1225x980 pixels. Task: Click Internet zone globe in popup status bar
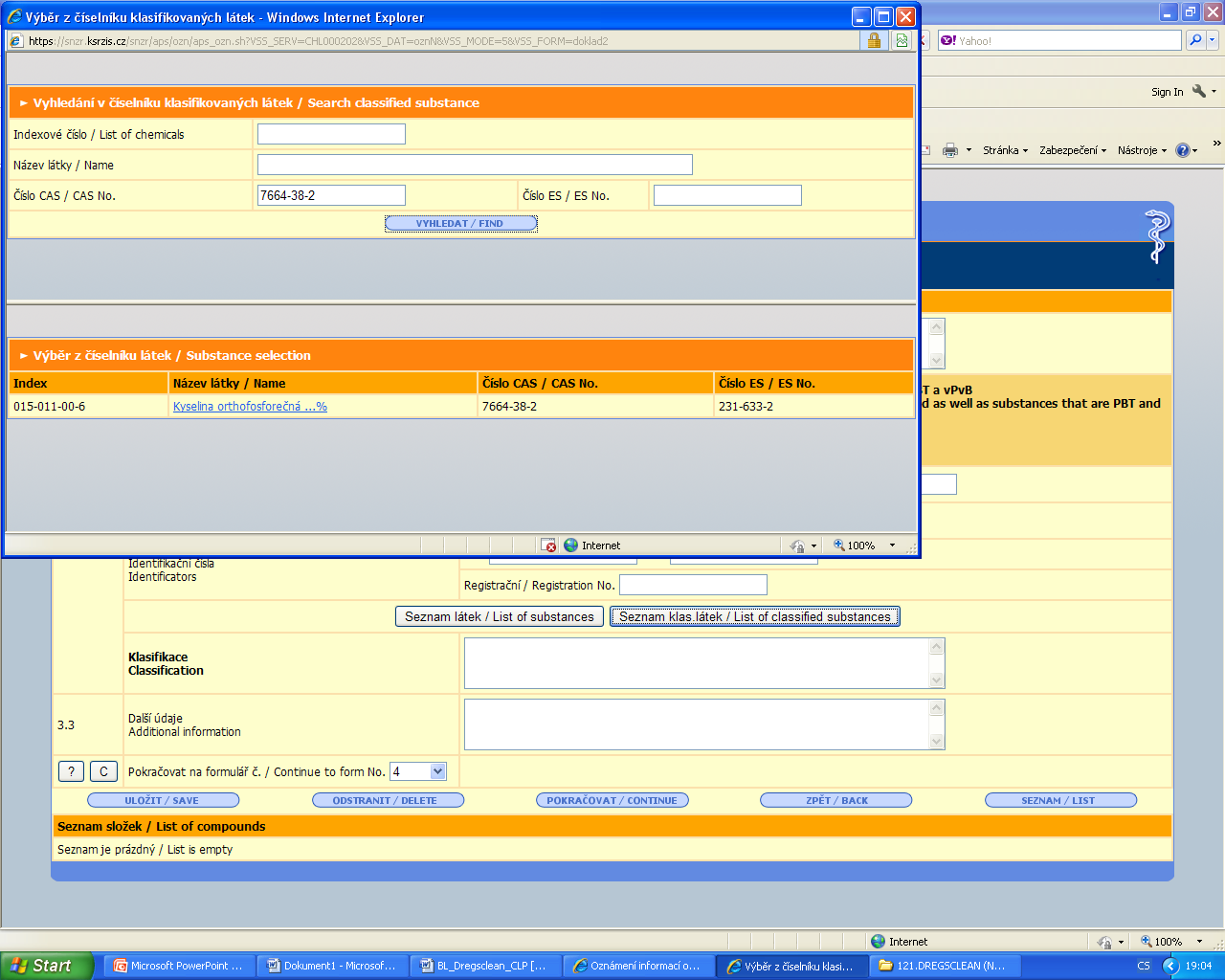[x=571, y=546]
